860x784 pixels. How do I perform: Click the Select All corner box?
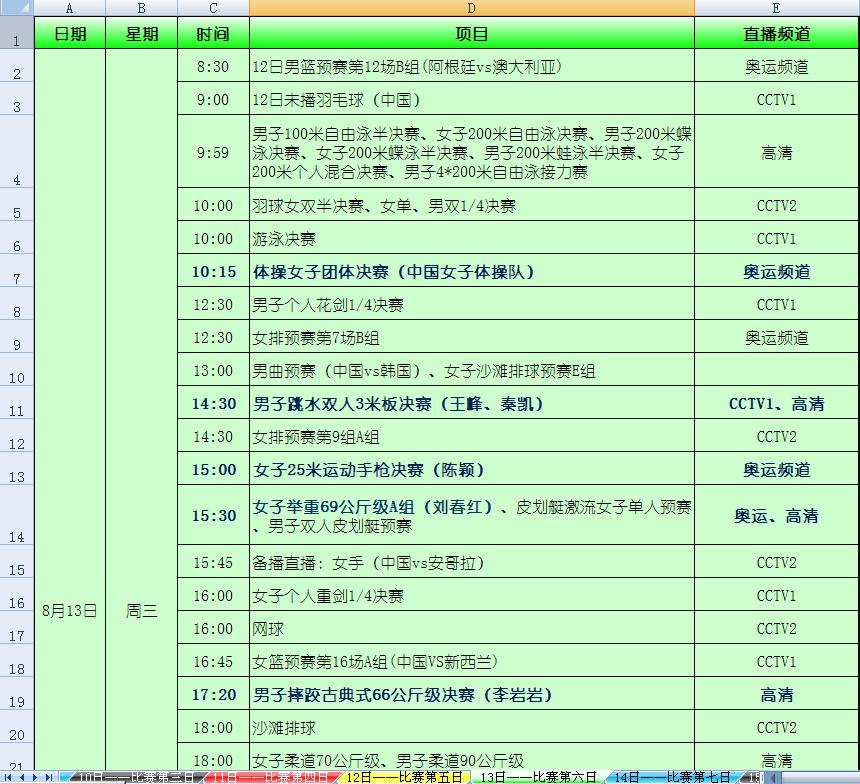16,8
